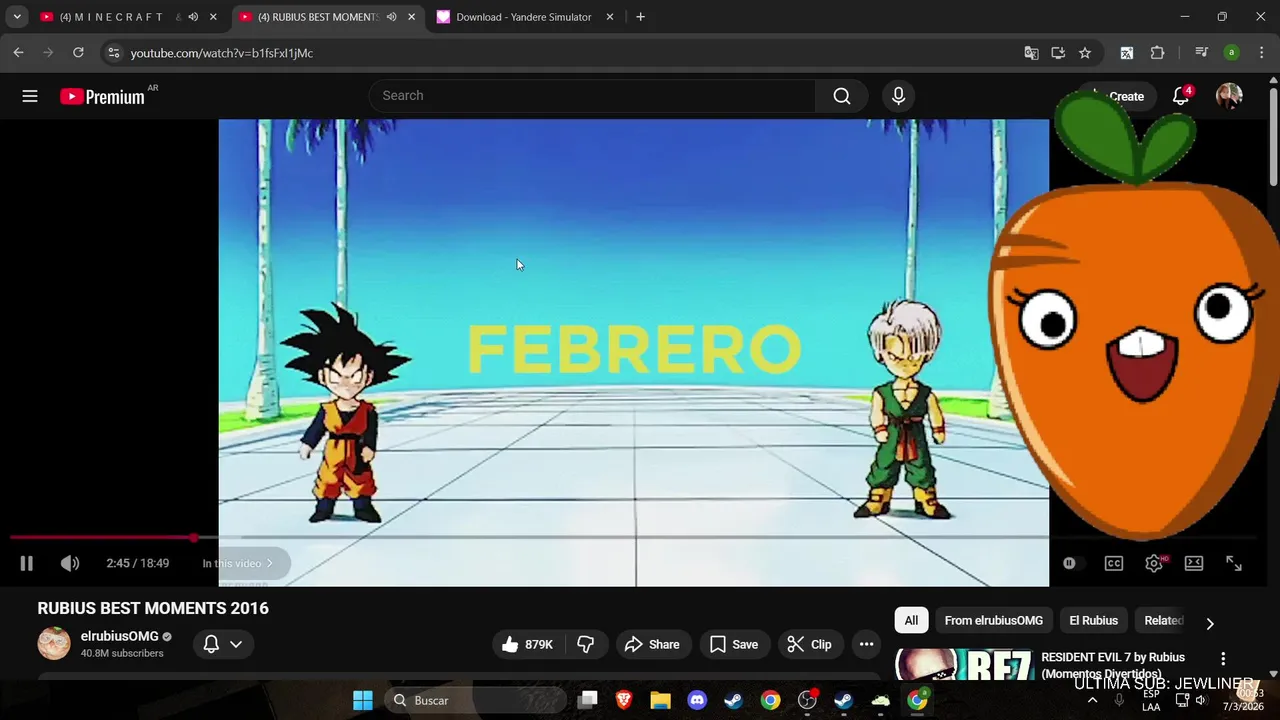Screen dimensions: 1280x720
Task: Toggle subtitles with the CC button
Action: [1114, 563]
